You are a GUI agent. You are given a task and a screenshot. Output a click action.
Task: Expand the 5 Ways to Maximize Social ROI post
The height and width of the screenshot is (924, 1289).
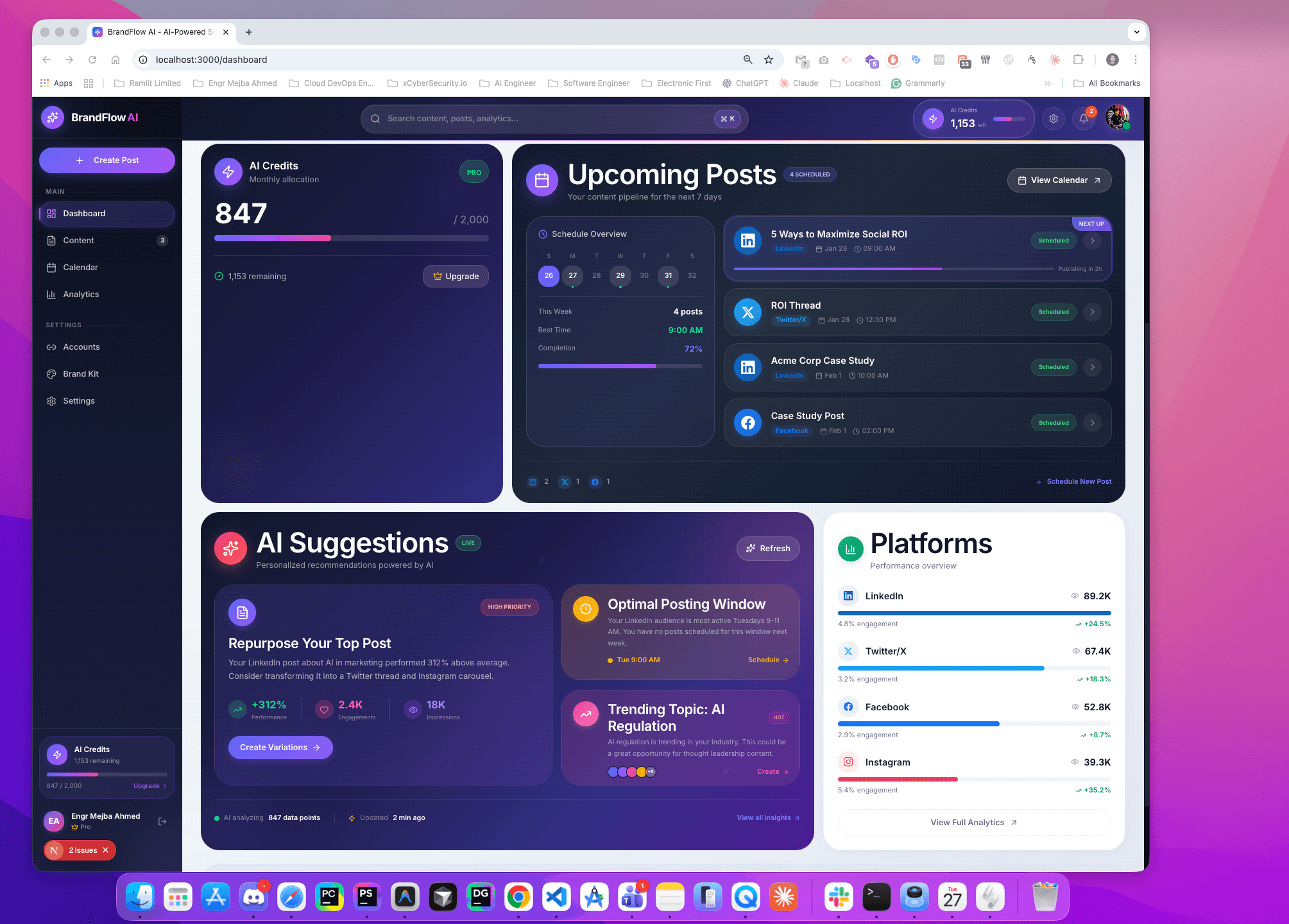pos(1092,241)
